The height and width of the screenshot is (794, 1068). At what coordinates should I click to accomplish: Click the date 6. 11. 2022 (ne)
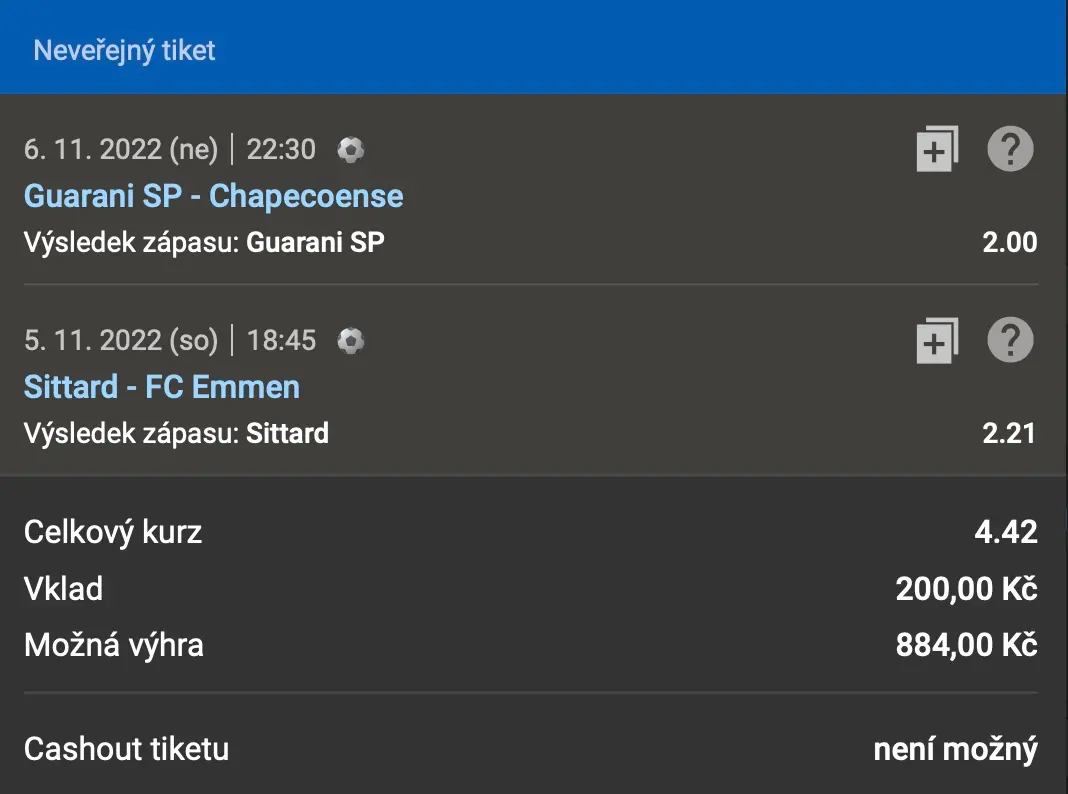(x=120, y=150)
